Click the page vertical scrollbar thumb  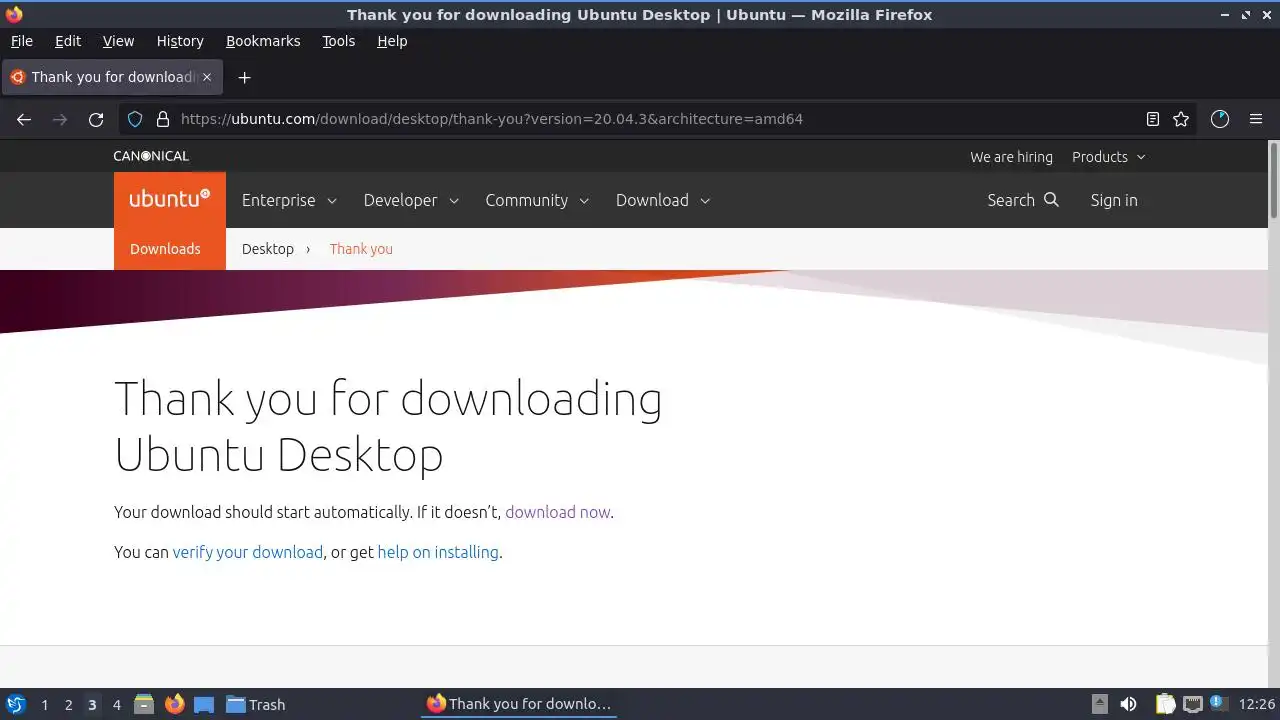pyautogui.click(x=1274, y=180)
